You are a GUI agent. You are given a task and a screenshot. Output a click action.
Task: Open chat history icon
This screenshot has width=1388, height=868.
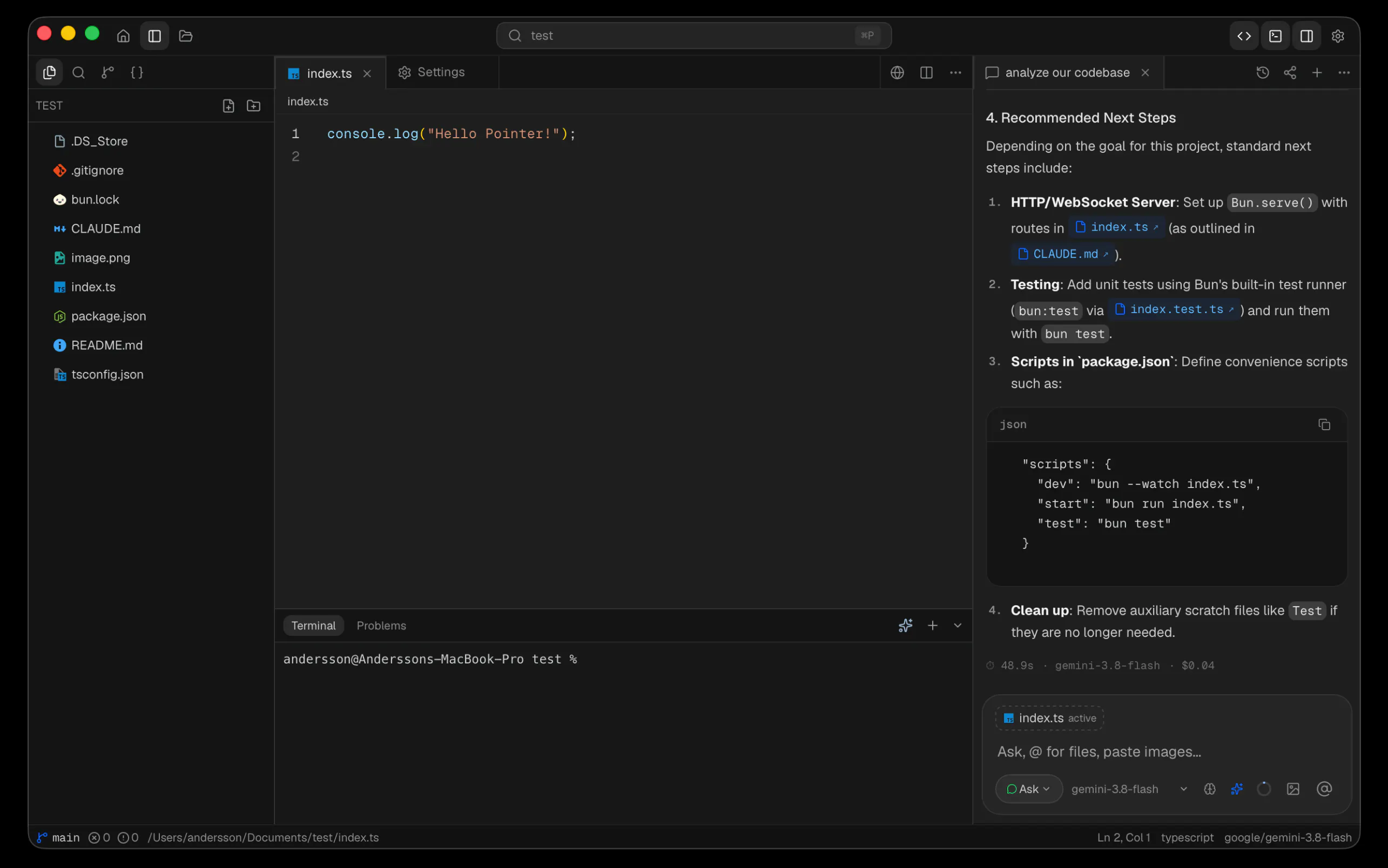1263,72
